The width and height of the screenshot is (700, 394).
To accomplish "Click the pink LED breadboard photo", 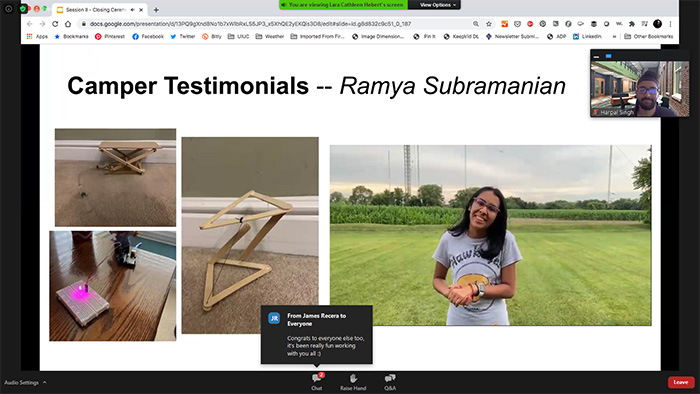I will tap(112, 286).
